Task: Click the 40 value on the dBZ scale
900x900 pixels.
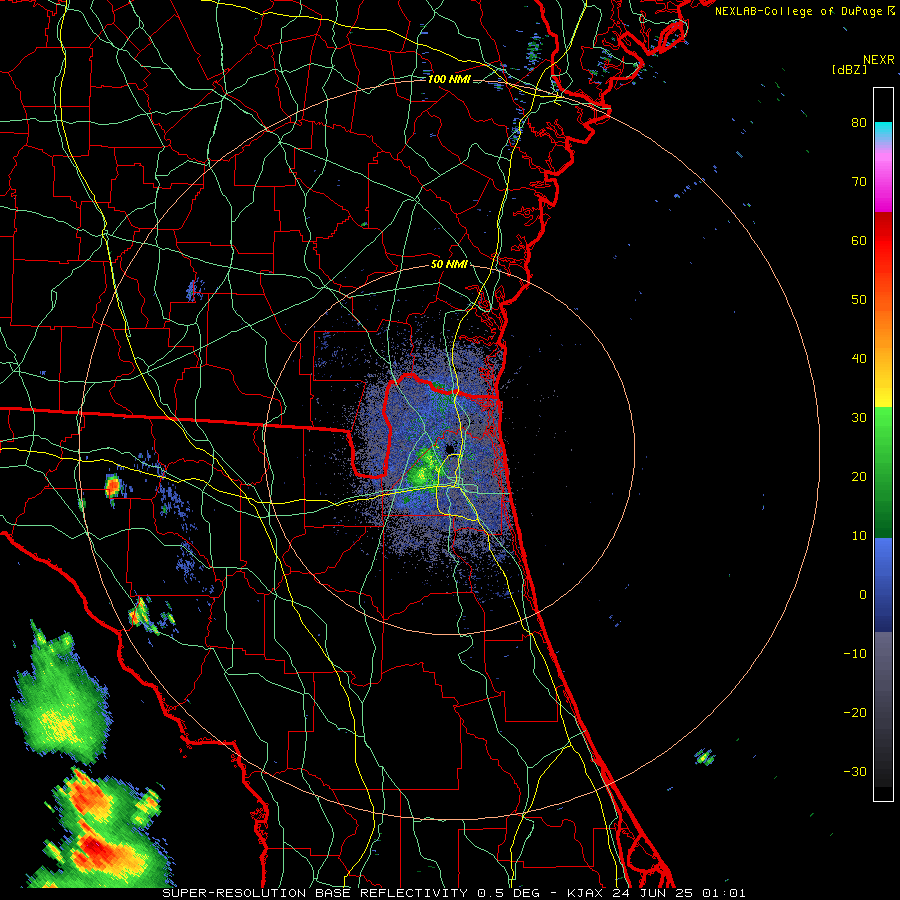Action: tap(859, 359)
